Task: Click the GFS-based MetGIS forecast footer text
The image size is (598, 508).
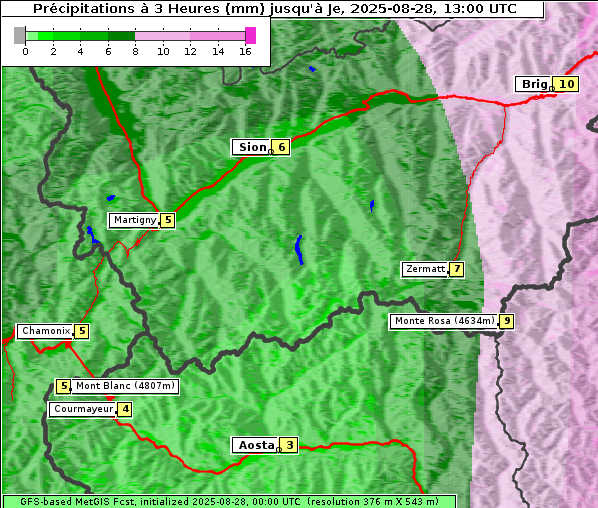Action: (229, 502)
